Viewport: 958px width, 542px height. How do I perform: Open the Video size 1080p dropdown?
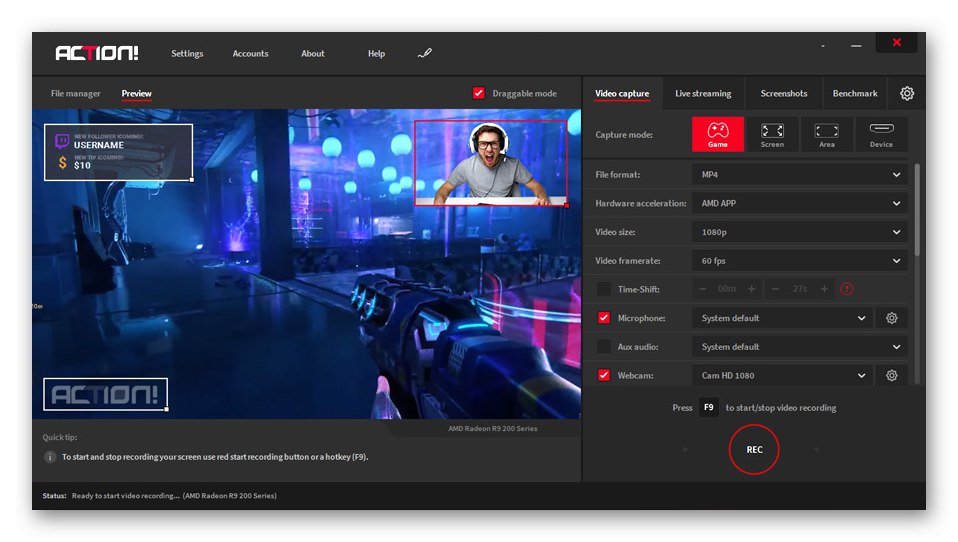coord(799,232)
